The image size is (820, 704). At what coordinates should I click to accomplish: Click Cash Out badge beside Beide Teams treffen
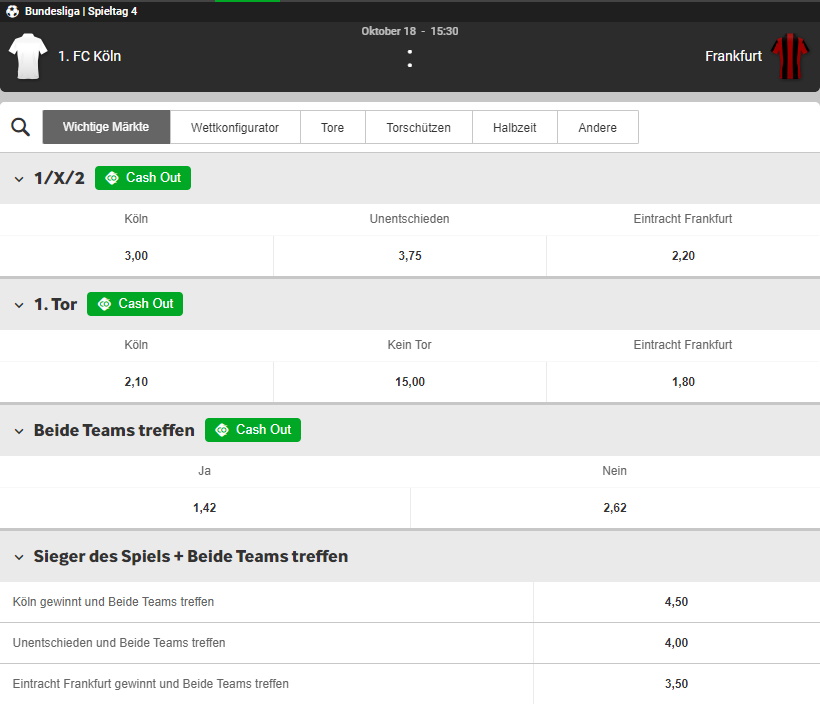click(253, 430)
